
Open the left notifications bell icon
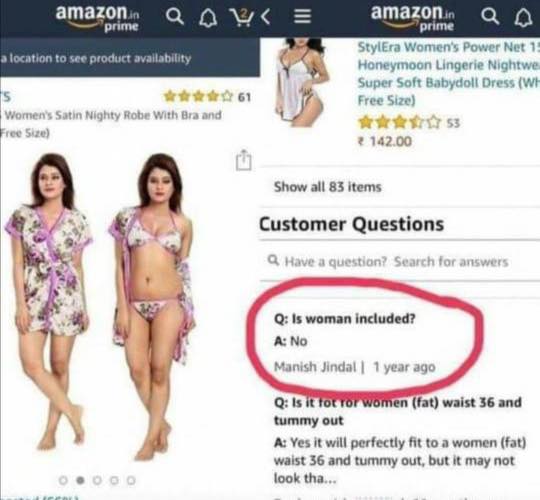click(x=208, y=17)
